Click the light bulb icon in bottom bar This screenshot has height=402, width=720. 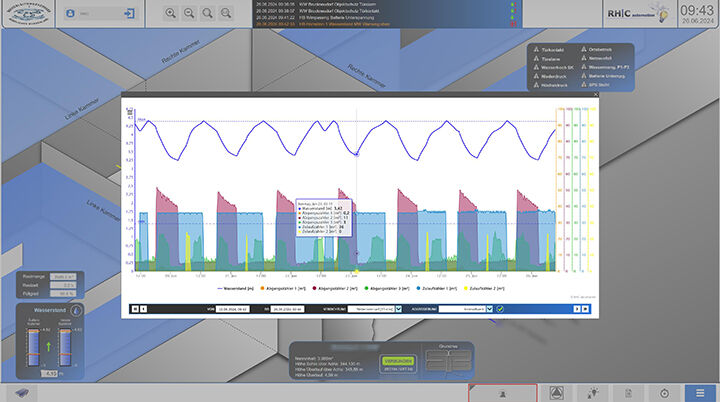coord(593,393)
